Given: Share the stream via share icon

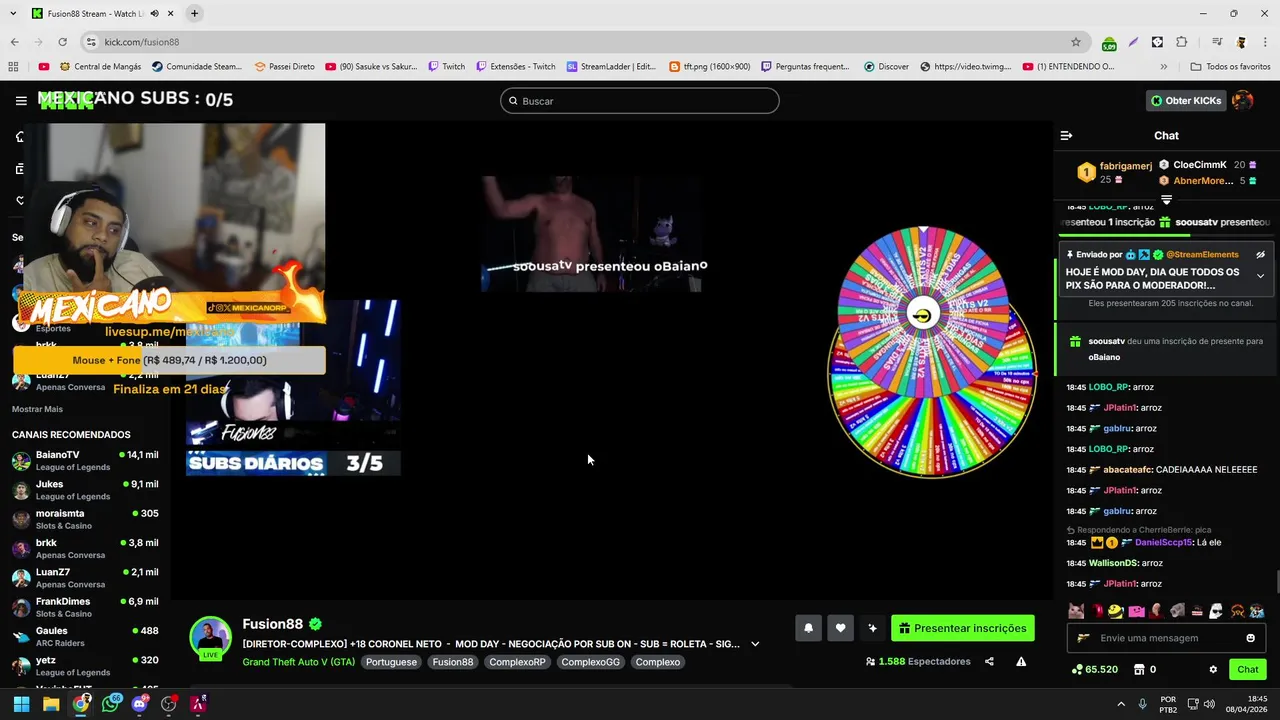Looking at the screenshot, I should coord(989,661).
